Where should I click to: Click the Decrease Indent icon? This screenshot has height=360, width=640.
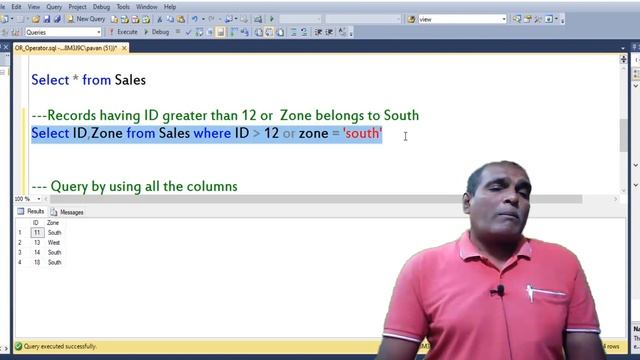318,32
